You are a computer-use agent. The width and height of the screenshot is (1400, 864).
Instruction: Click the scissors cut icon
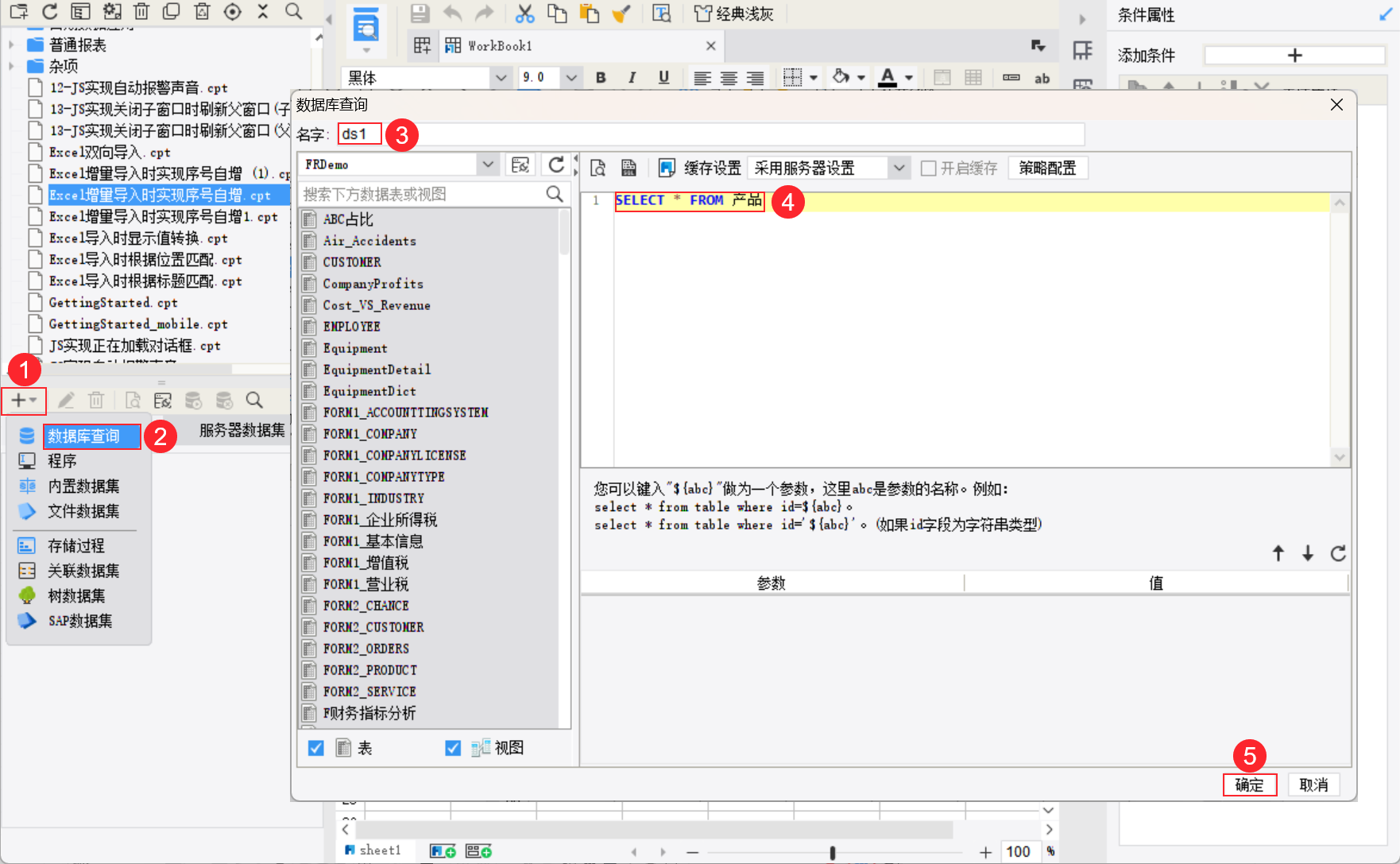(525, 14)
